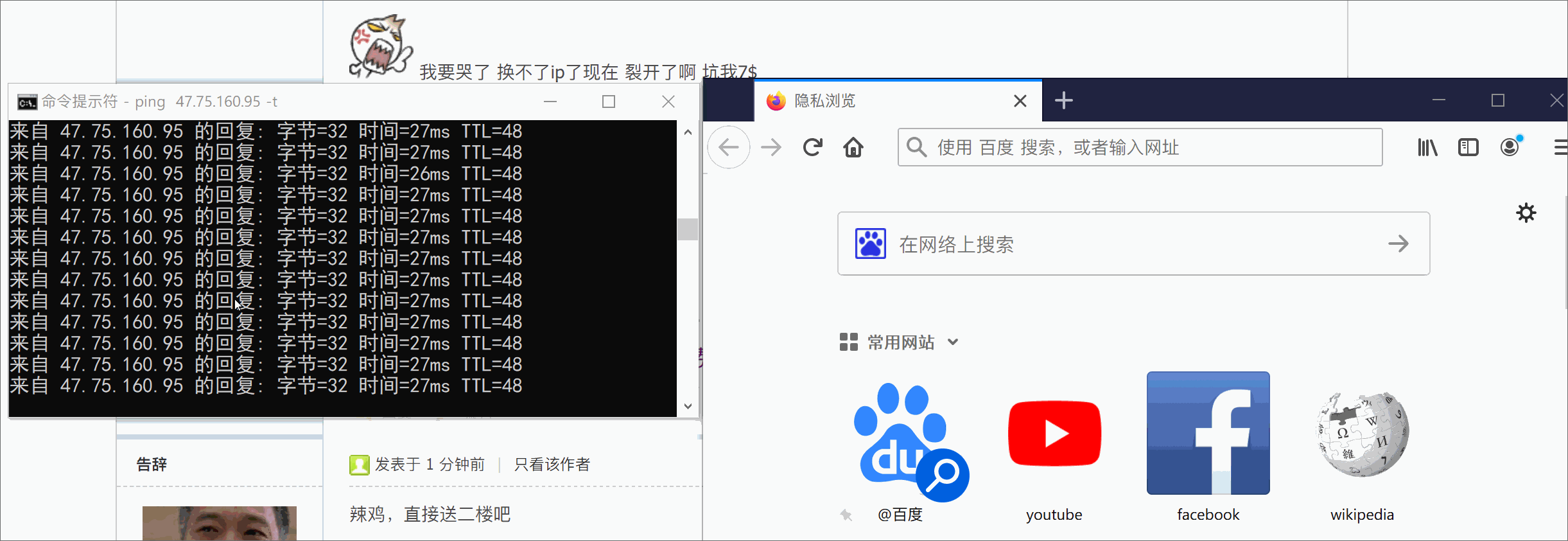Open the wikipedia top site tile

click(x=1363, y=448)
